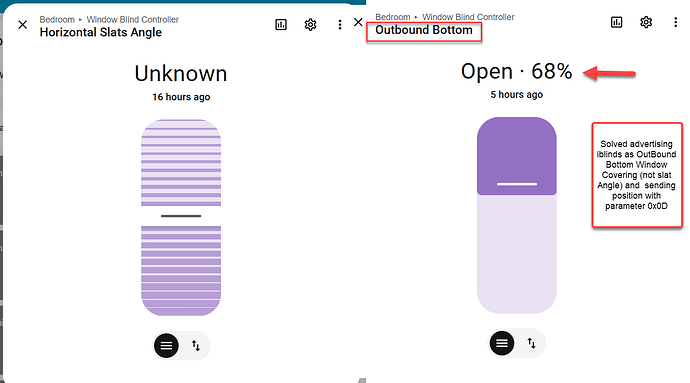Select slider mode button under Outbound Bottom

pyautogui.click(x=502, y=343)
